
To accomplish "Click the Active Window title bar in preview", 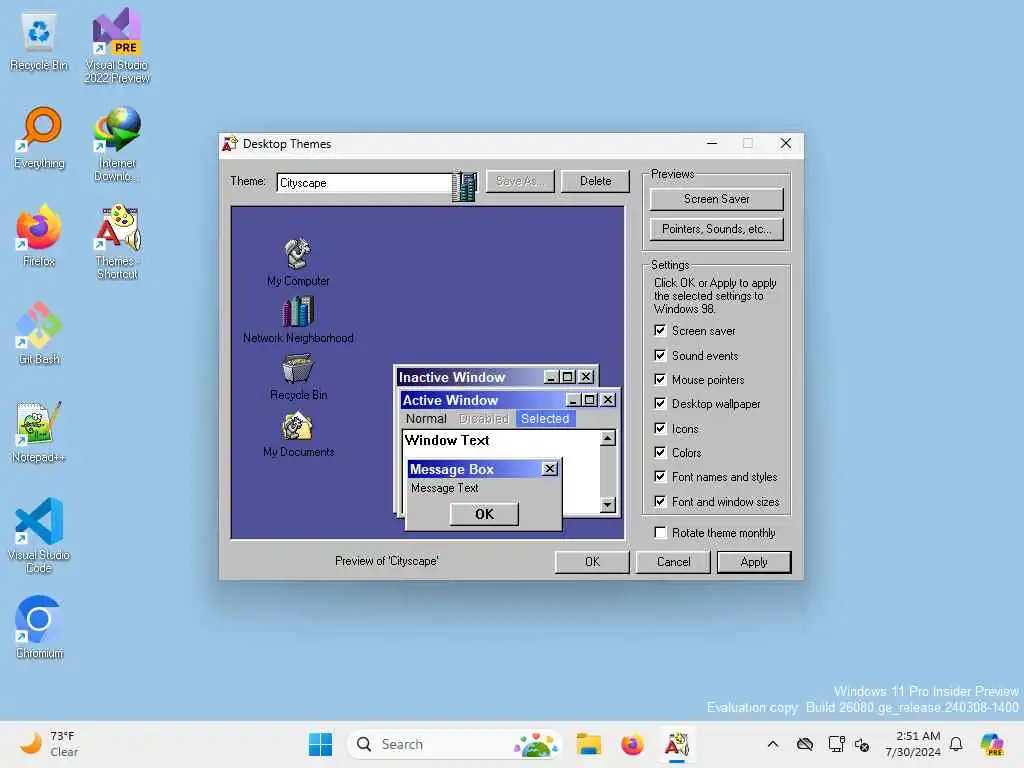I will click(482, 400).
